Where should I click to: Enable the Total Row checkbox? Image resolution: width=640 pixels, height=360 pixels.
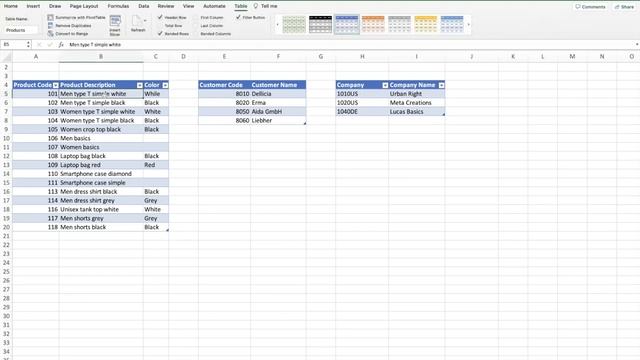pyautogui.click(x=160, y=26)
